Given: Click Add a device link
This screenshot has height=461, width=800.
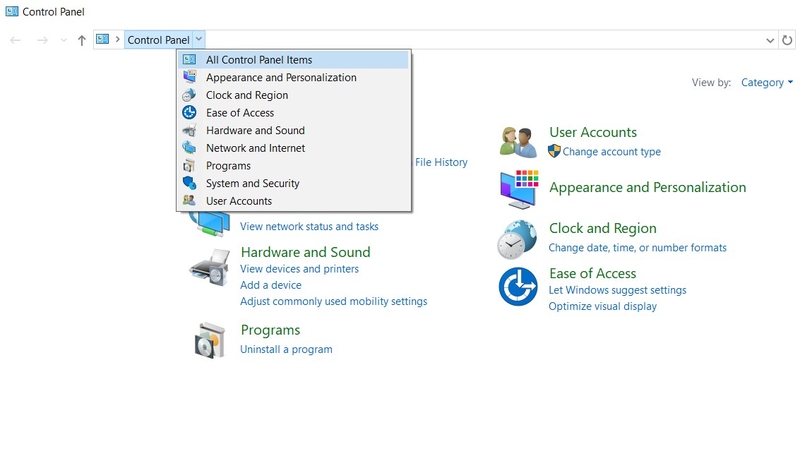Looking at the screenshot, I should (270, 285).
